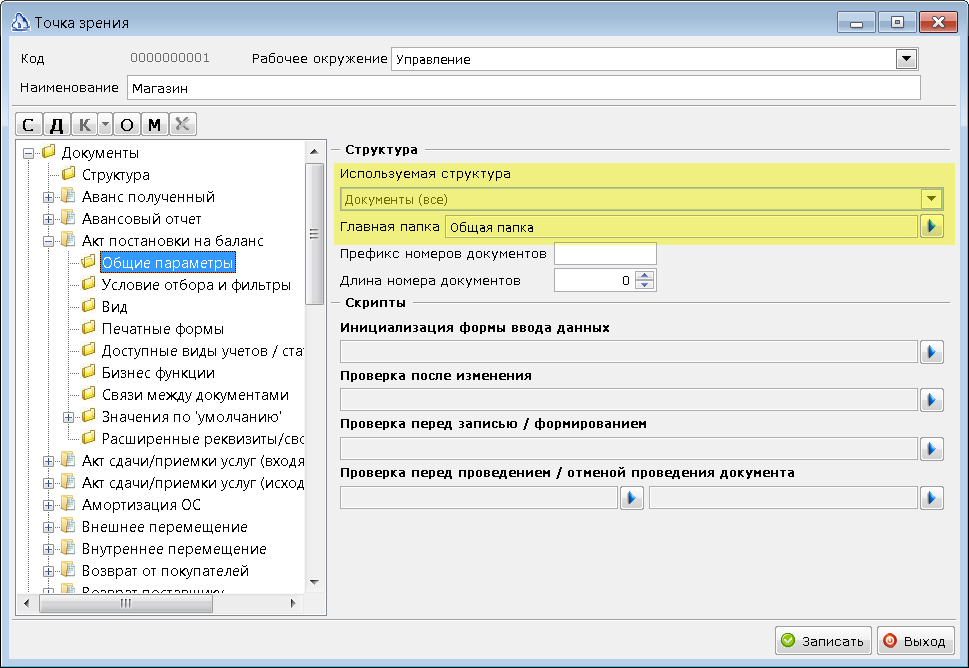Viewport: 969px width, 668px height.
Task: Click the tree horizontal scrollbar right arrow
Action: [x=293, y=603]
